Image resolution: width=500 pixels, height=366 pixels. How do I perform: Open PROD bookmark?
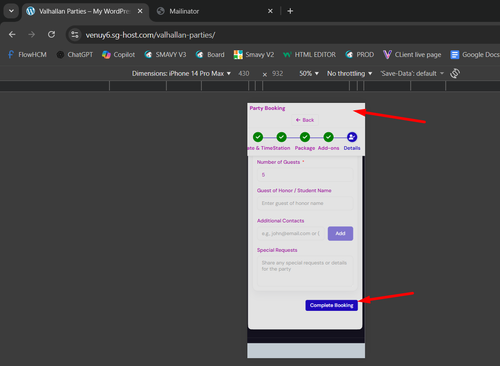point(359,55)
